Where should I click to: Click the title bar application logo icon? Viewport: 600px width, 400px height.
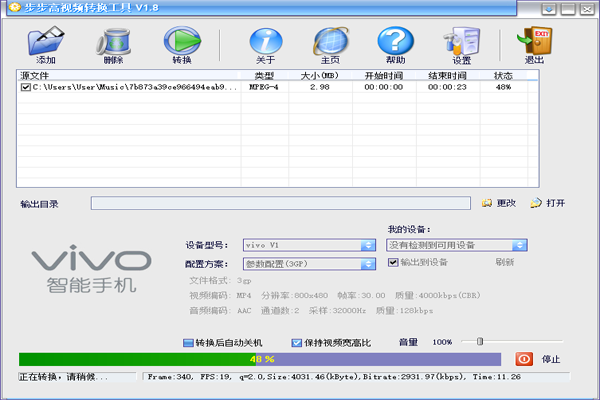(x=15, y=7)
